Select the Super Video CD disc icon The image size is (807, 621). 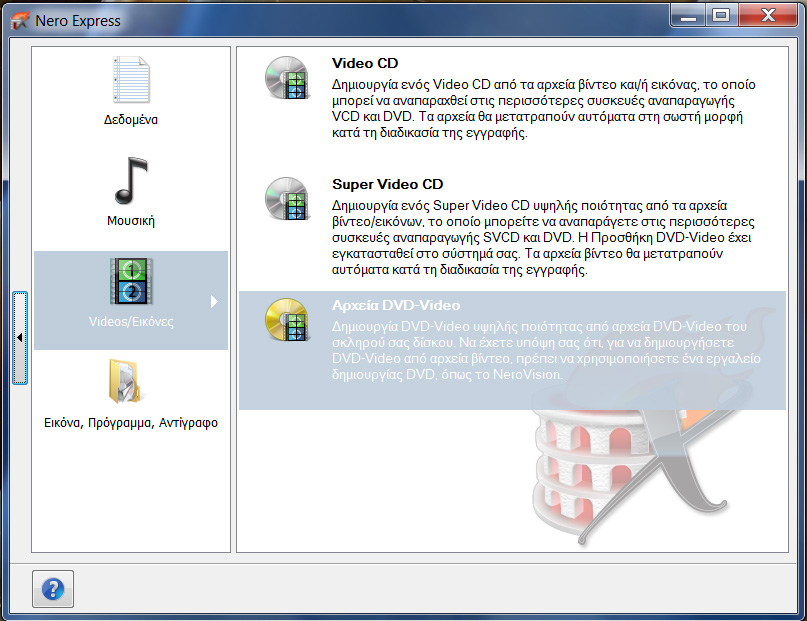(x=287, y=199)
